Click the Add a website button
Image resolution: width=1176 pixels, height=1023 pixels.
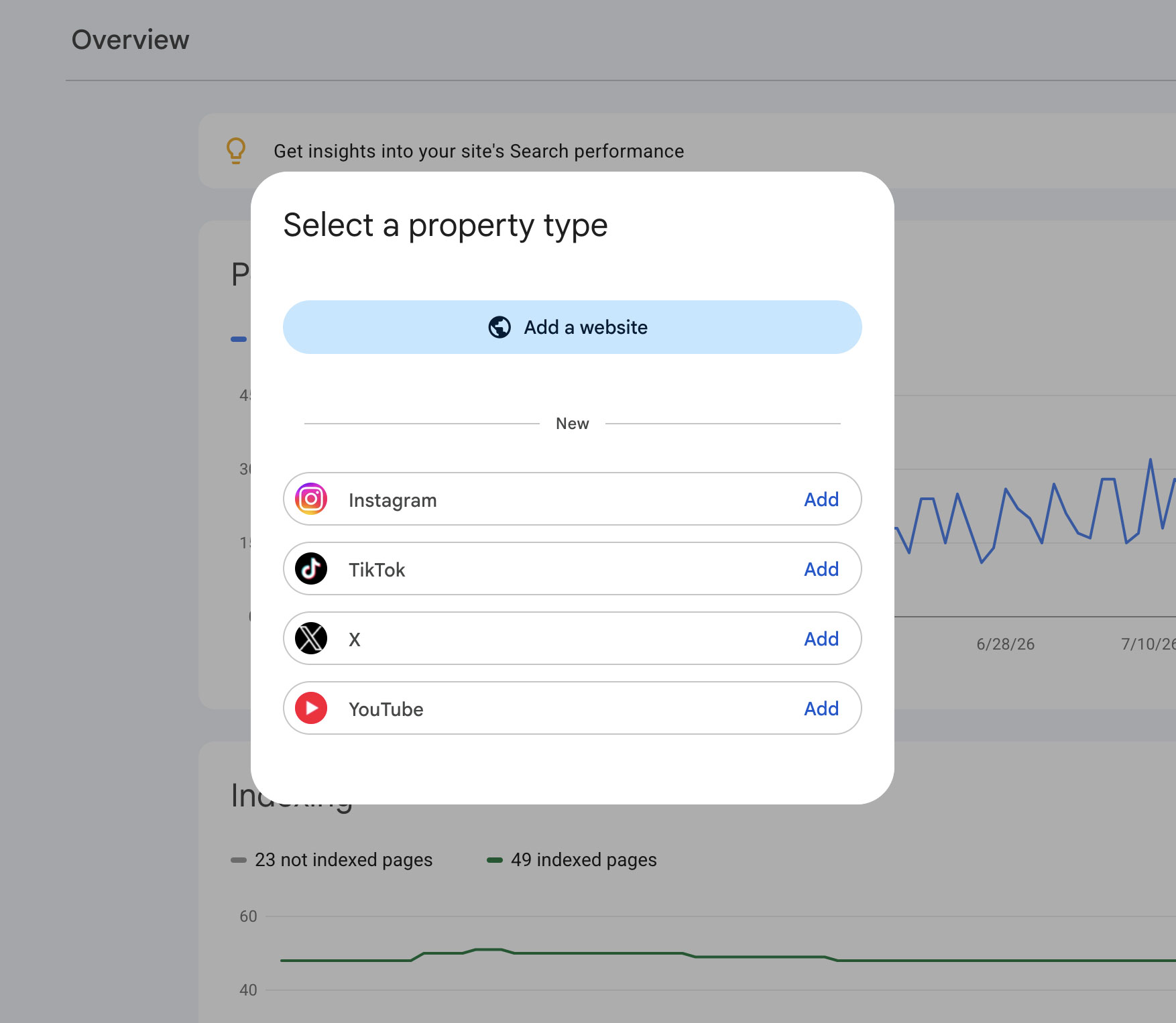(572, 327)
